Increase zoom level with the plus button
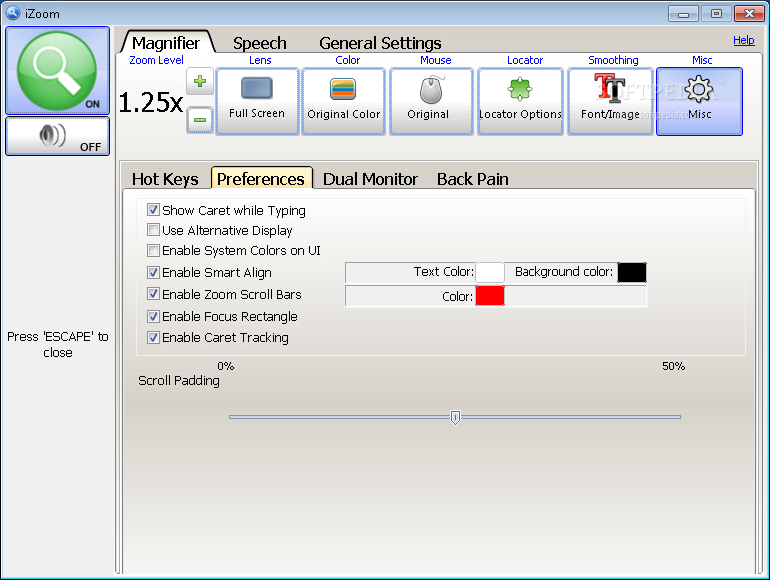 click(200, 81)
